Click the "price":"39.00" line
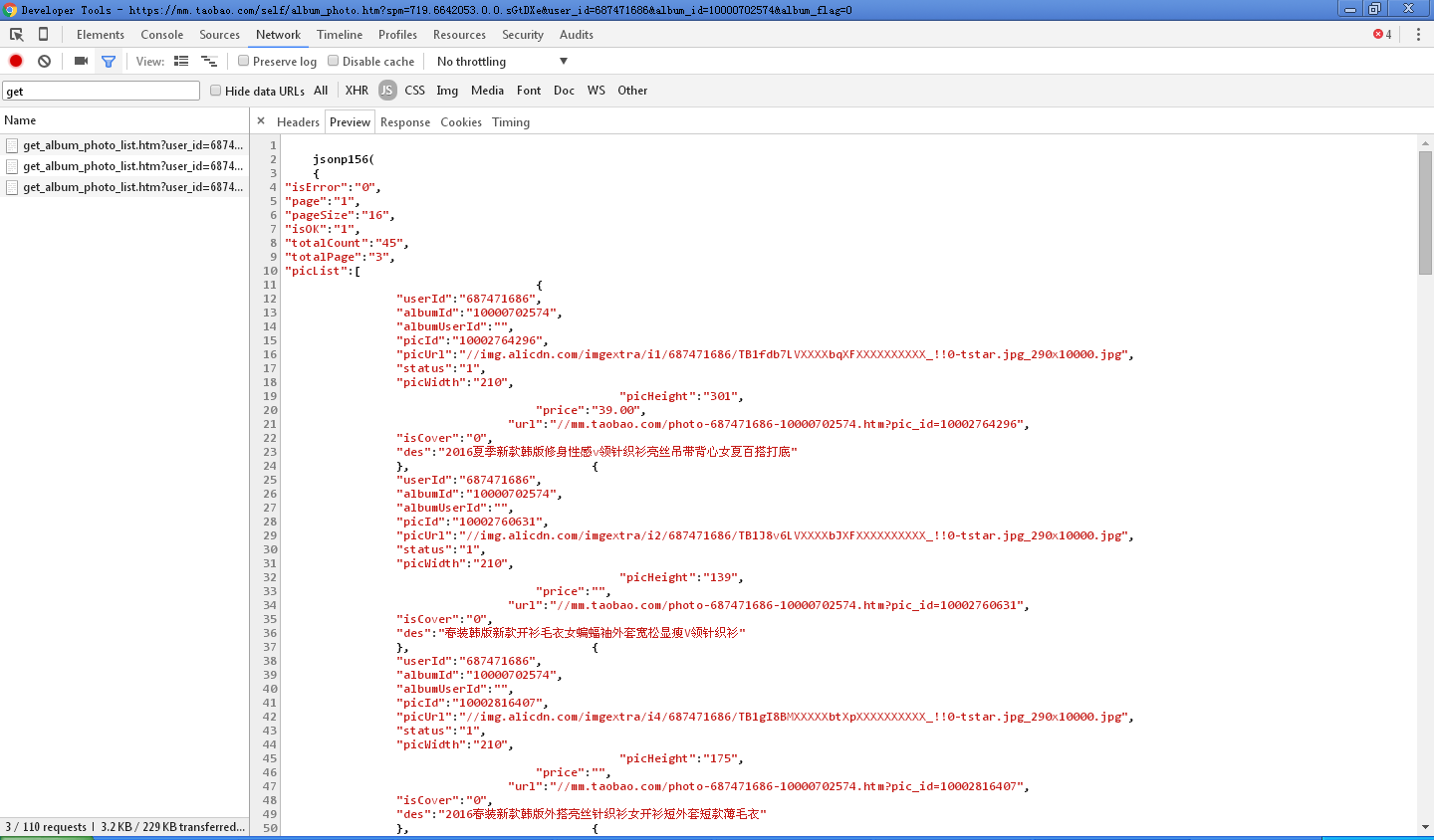 click(x=591, y=410)
